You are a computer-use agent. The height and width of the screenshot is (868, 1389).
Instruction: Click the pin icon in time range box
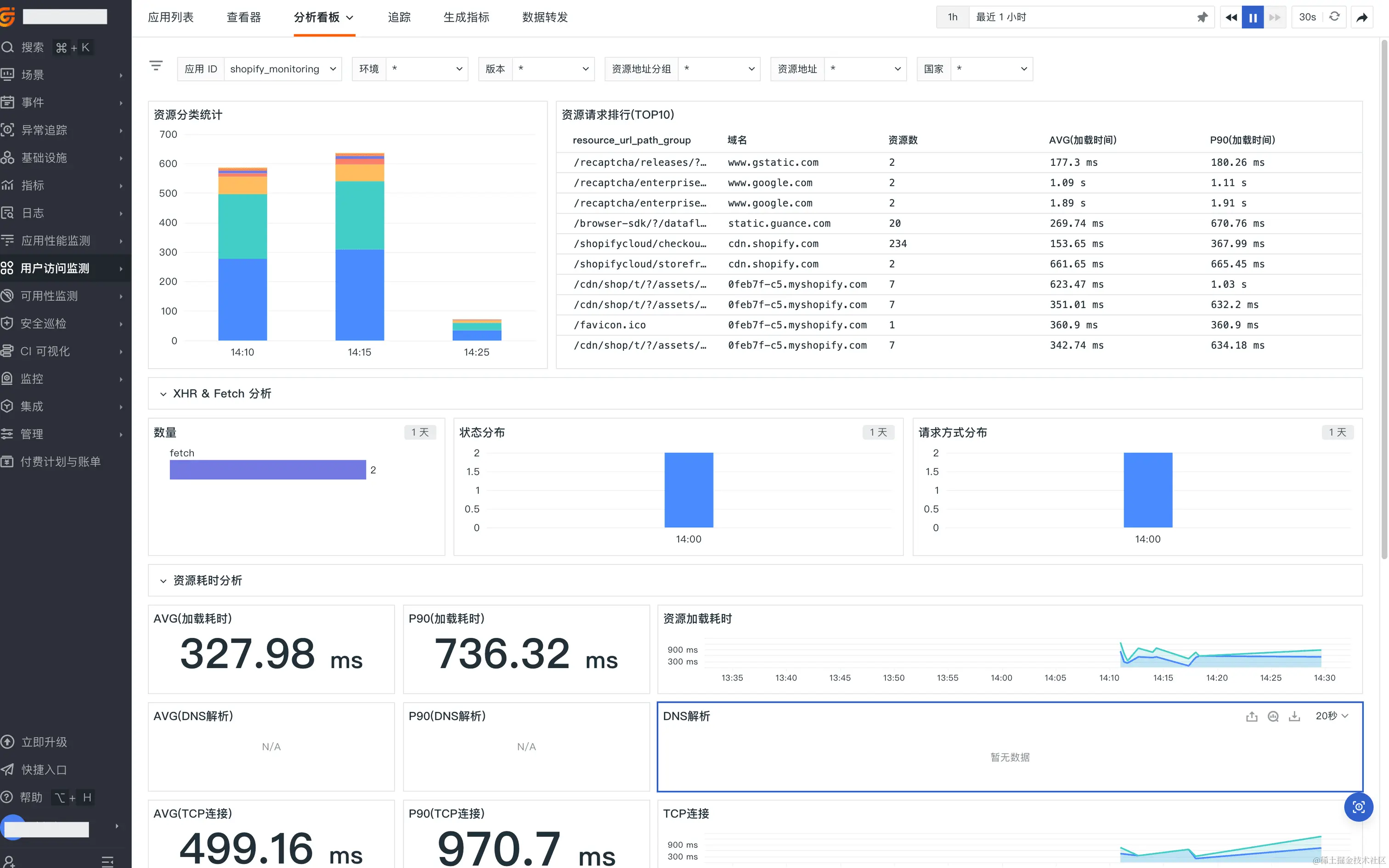pyautogui.click(x=1202, y=17)
